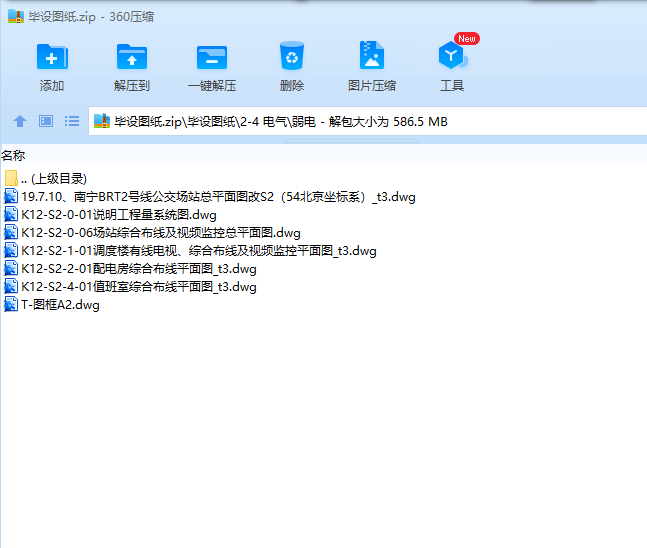The height and width of the screenshot is (548, 647).
Task: Click the 添加 (Add) toolbar icon
Action: click(52, 57)
